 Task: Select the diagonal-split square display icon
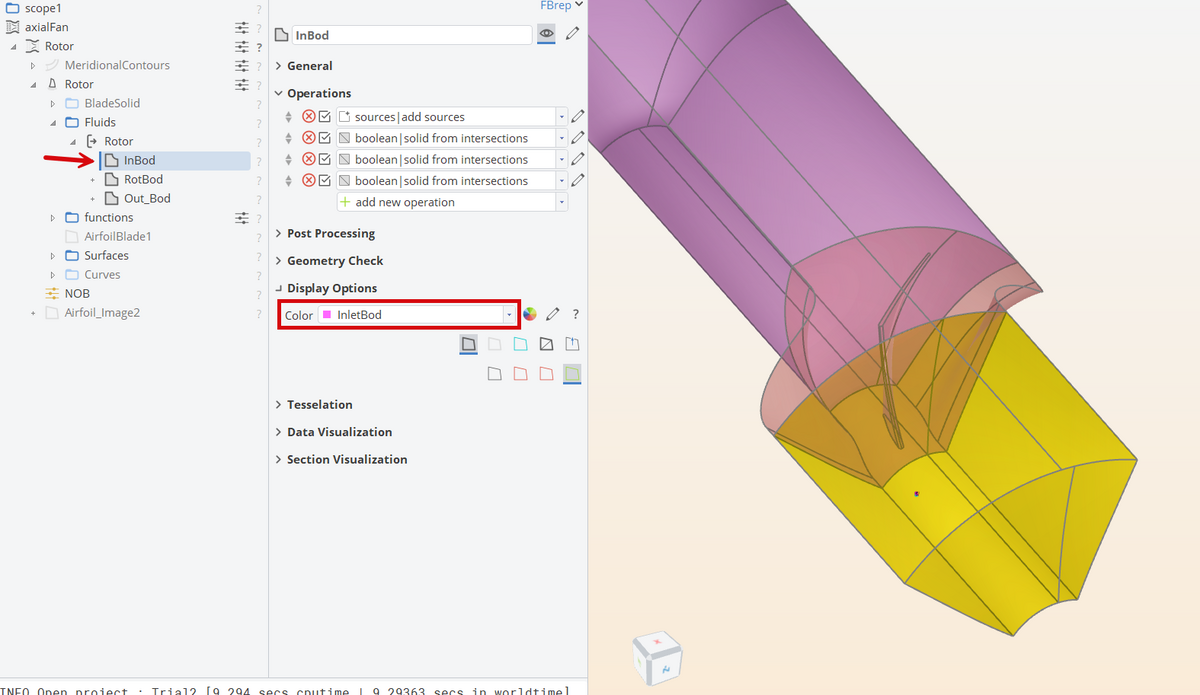pyautogui.click(x=546, y=344)
